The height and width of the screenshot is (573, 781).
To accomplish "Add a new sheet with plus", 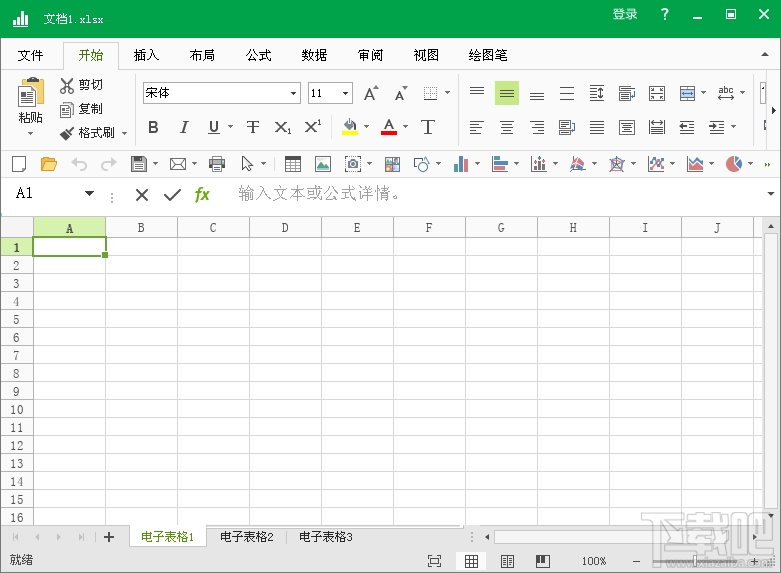I will click(x=109, y=537).
